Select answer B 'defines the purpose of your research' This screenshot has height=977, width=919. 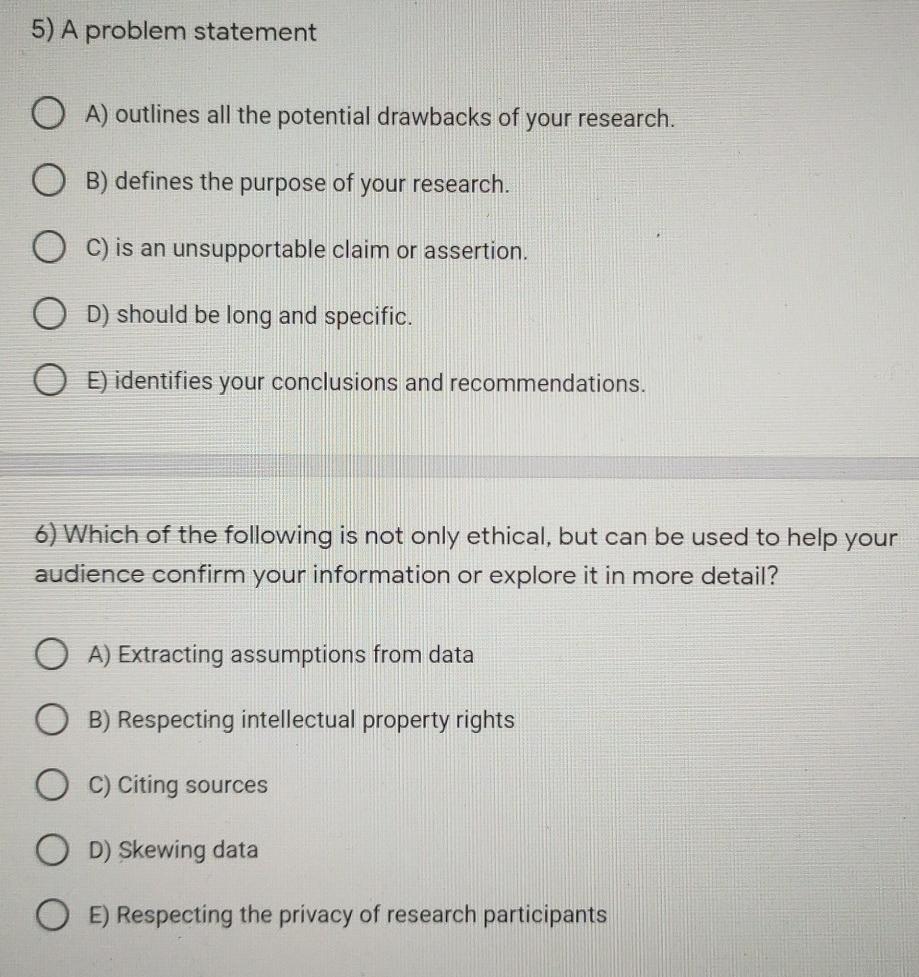click(48, 180)
